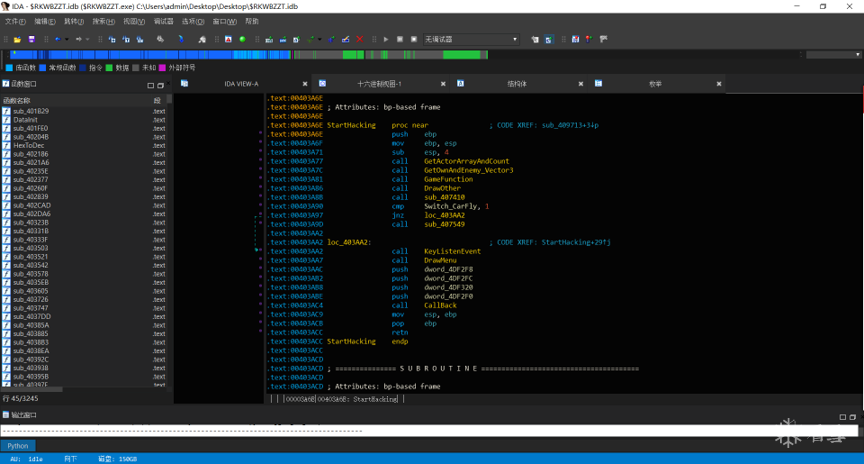Click the green 数据 legend color swatch
The width and height of the screenshot is (864, 464).
tap(110, 68)
